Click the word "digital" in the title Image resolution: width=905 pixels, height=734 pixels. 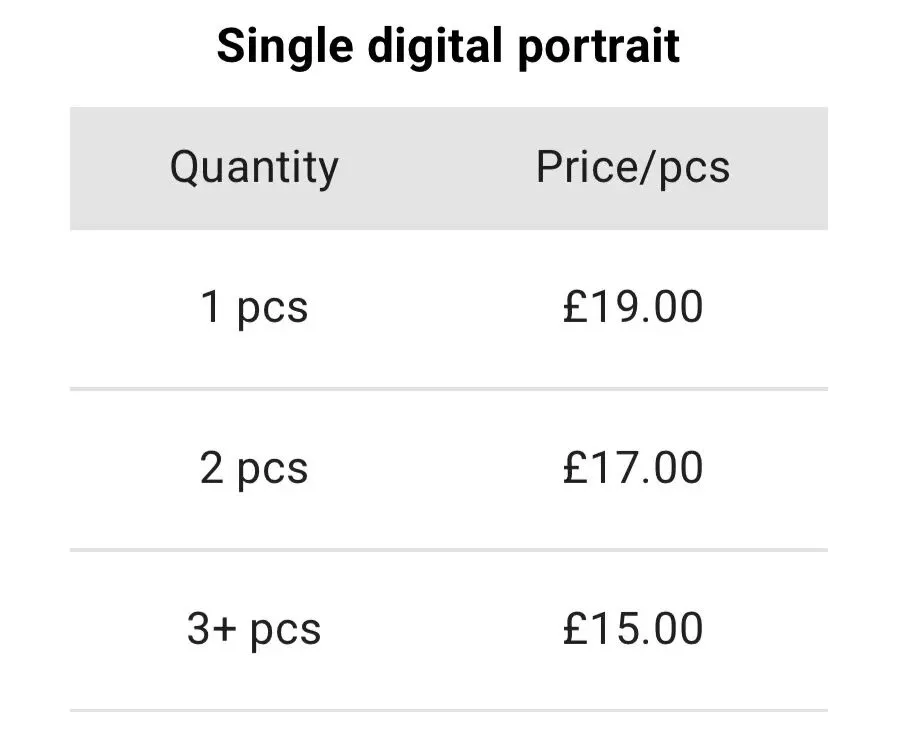click(x=435, y=45)
